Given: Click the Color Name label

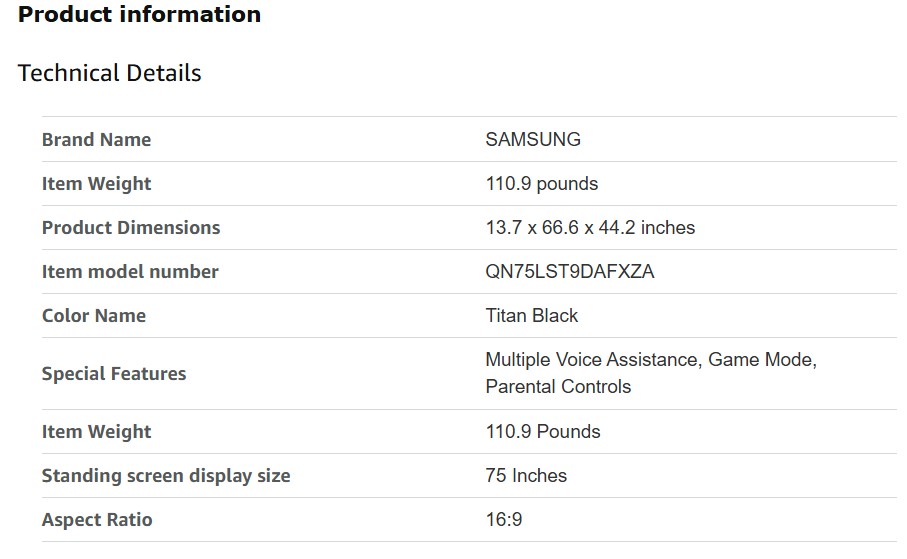Looking at the screenshot, I should click(x=94, y=316).
